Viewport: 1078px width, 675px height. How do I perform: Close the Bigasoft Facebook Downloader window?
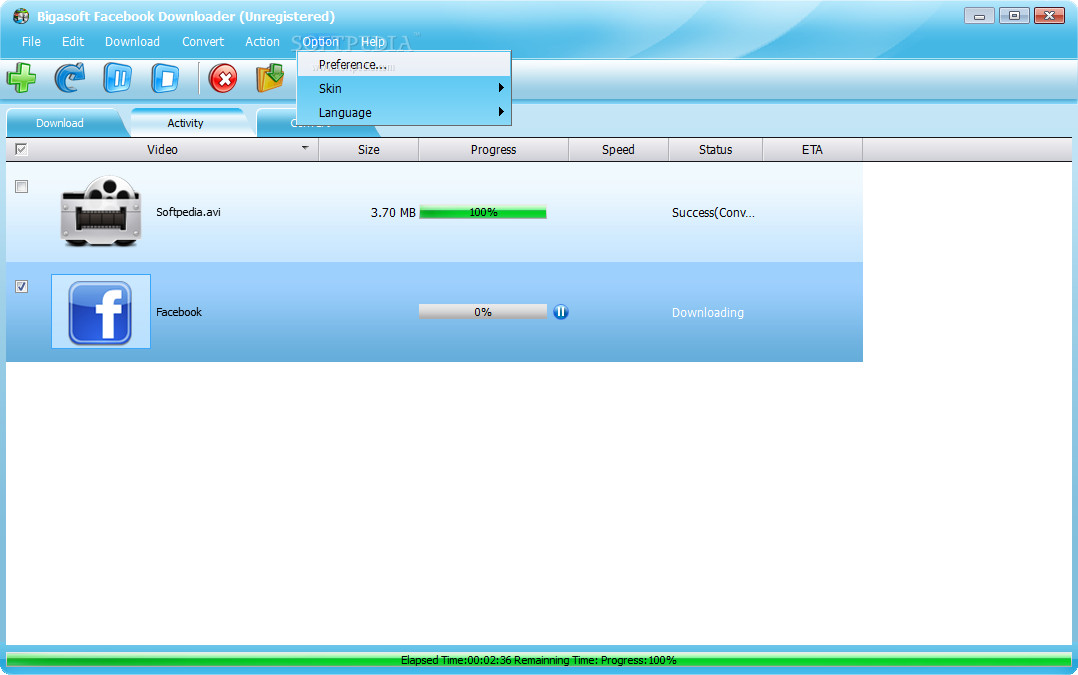(1050, 15)
